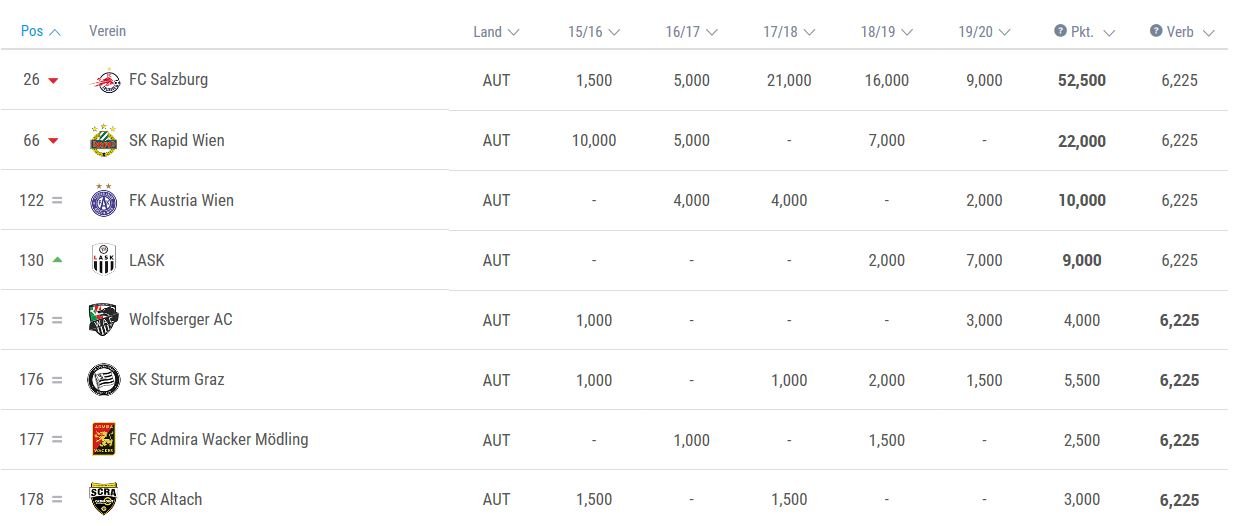This screenshot has width=1234, height=526.
Task: Sort by the 17/18 season chevron
Action: click(x=809, y=32)
